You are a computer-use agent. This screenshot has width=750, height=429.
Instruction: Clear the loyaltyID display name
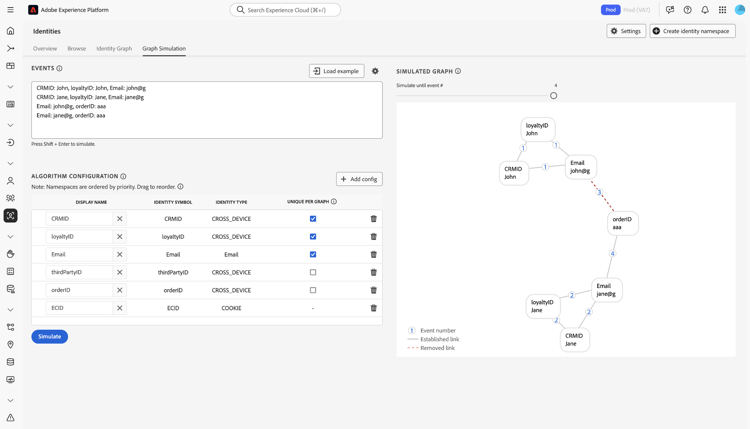point(120,237)
